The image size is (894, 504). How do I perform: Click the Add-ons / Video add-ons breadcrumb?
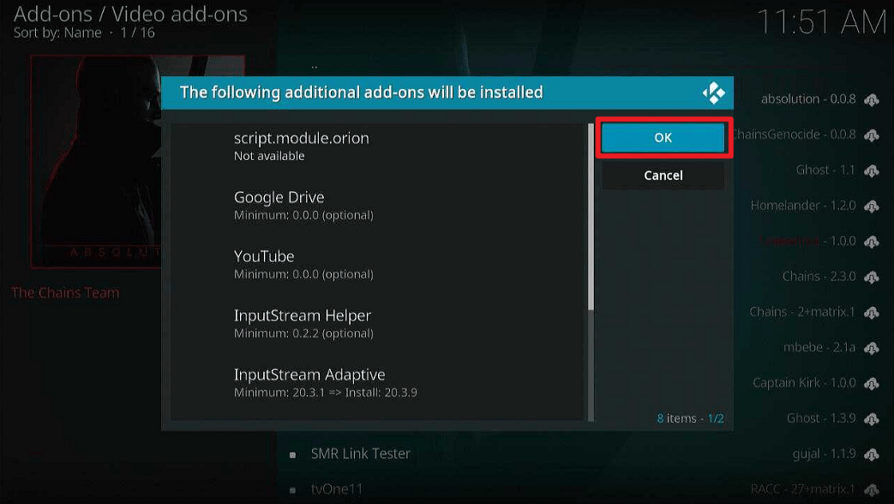click(131, 14)
